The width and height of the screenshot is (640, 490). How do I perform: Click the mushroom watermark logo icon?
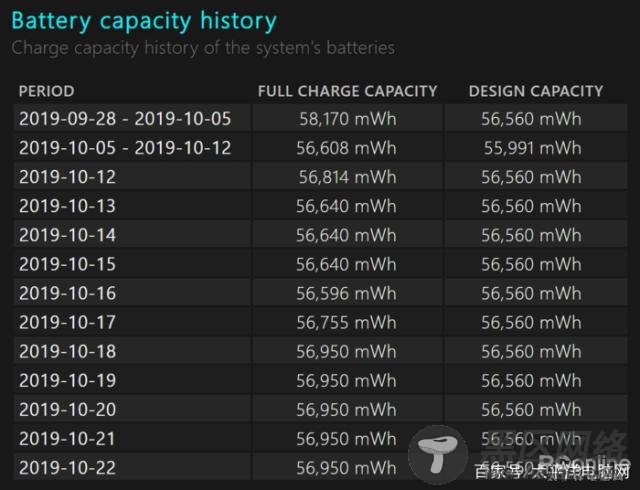tap(438, 454)
